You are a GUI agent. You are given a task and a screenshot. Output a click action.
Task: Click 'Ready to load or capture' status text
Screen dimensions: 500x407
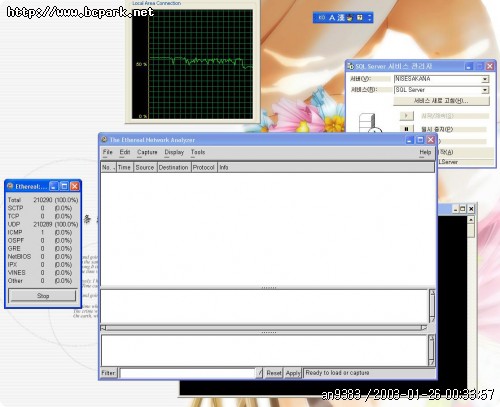(337, 373)
